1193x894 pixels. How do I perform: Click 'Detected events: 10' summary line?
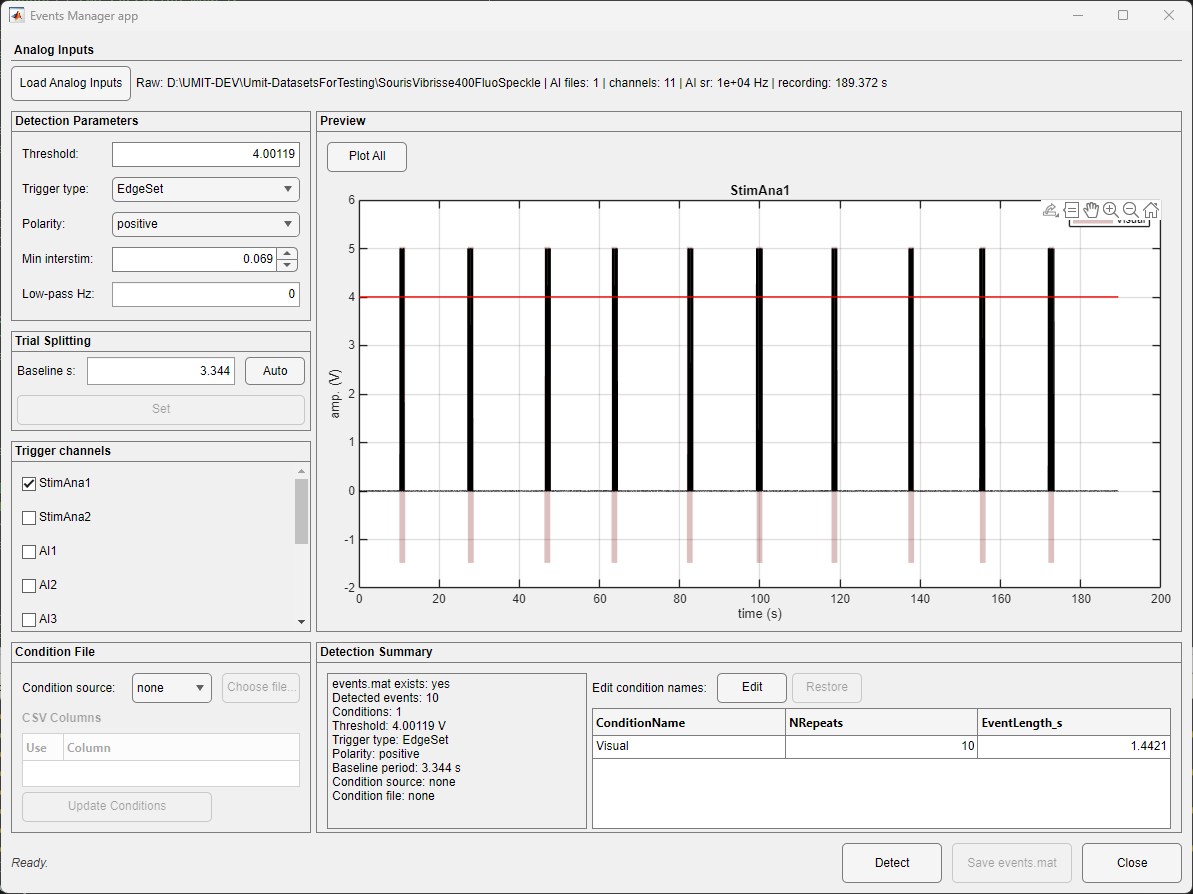point(385,698)
